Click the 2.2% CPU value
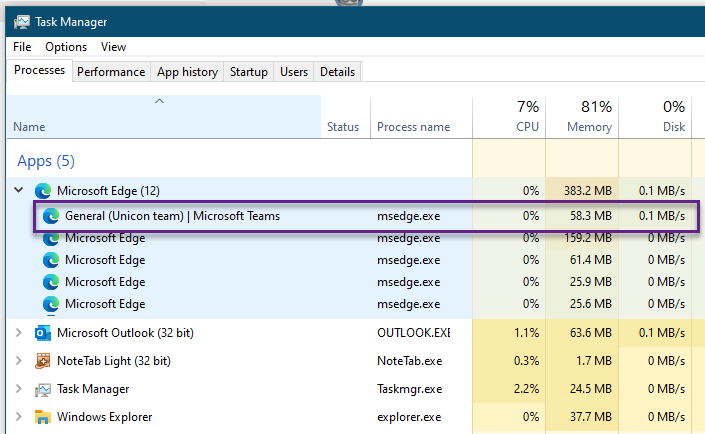705x434 pixels. (x=527, y=389)
